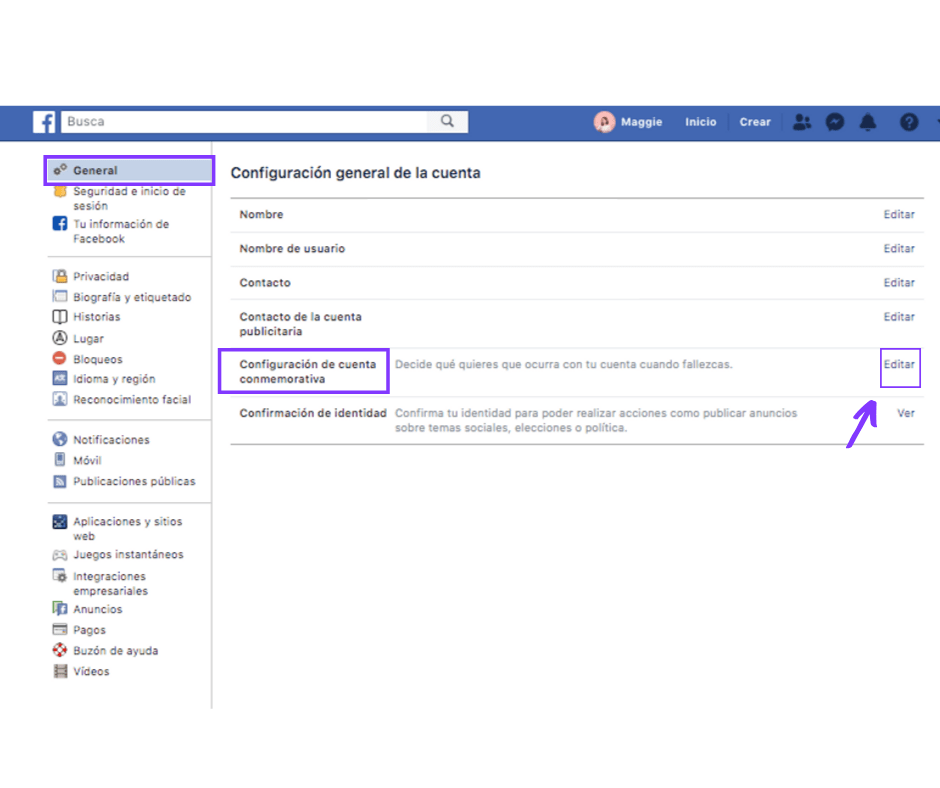The height and width of the screenshot is (788, 940).
Task: Click the Publicaciones públicas feed icon
Action: pos(60,481)
